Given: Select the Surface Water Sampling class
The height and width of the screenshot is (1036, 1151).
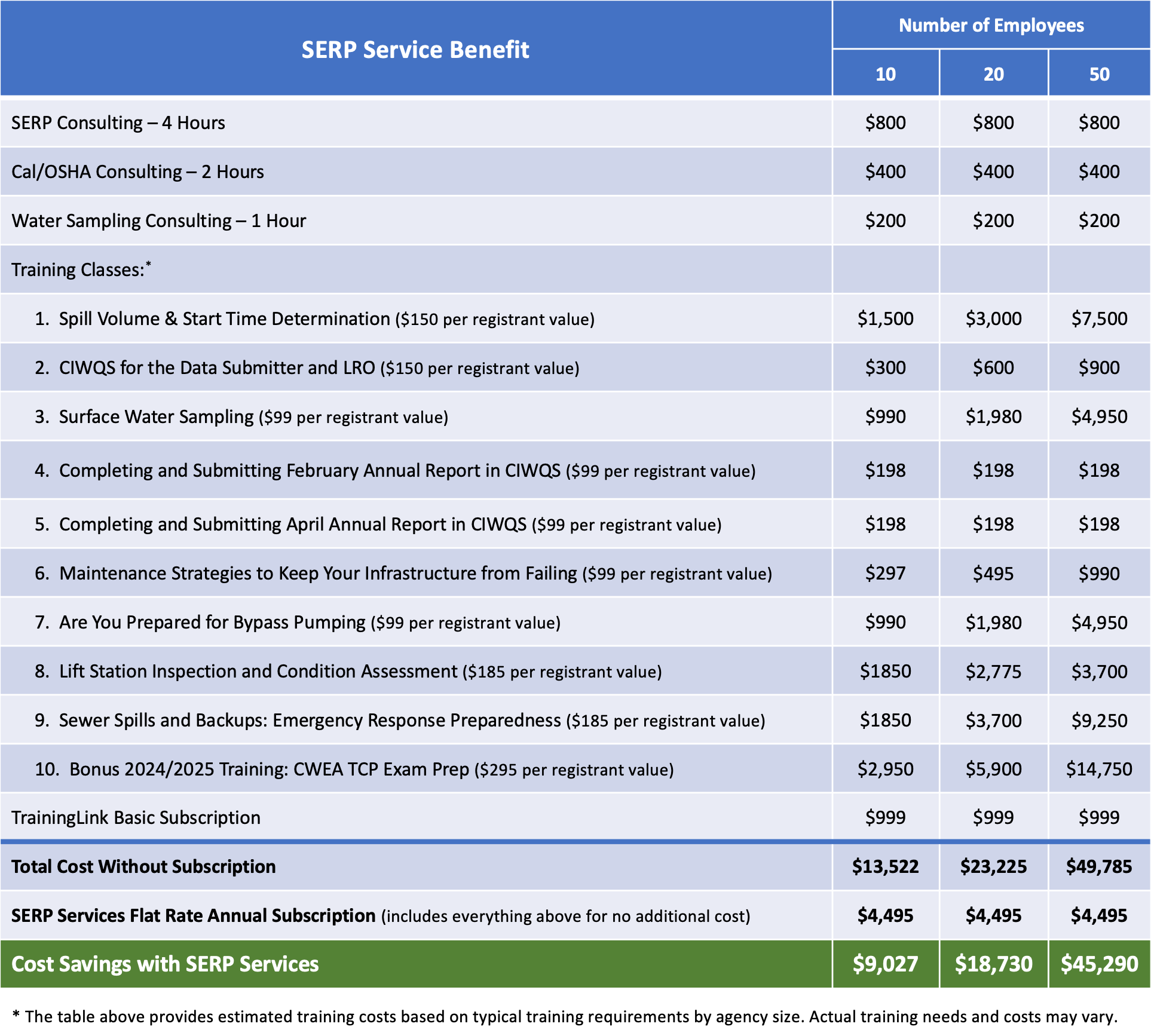Looking at the screenshot, I should tap(157, 416).
